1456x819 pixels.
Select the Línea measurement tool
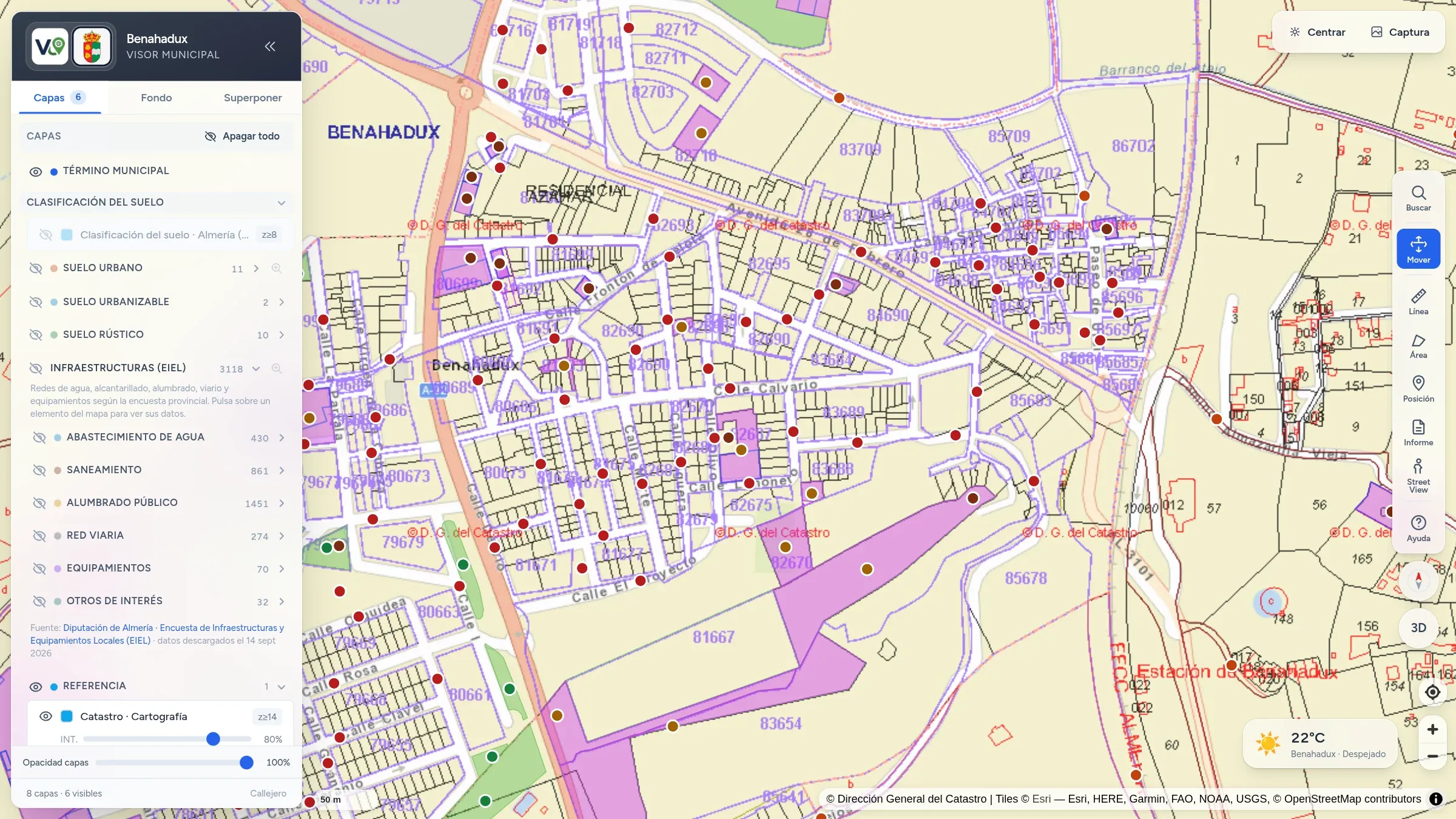coord(1418,302)
